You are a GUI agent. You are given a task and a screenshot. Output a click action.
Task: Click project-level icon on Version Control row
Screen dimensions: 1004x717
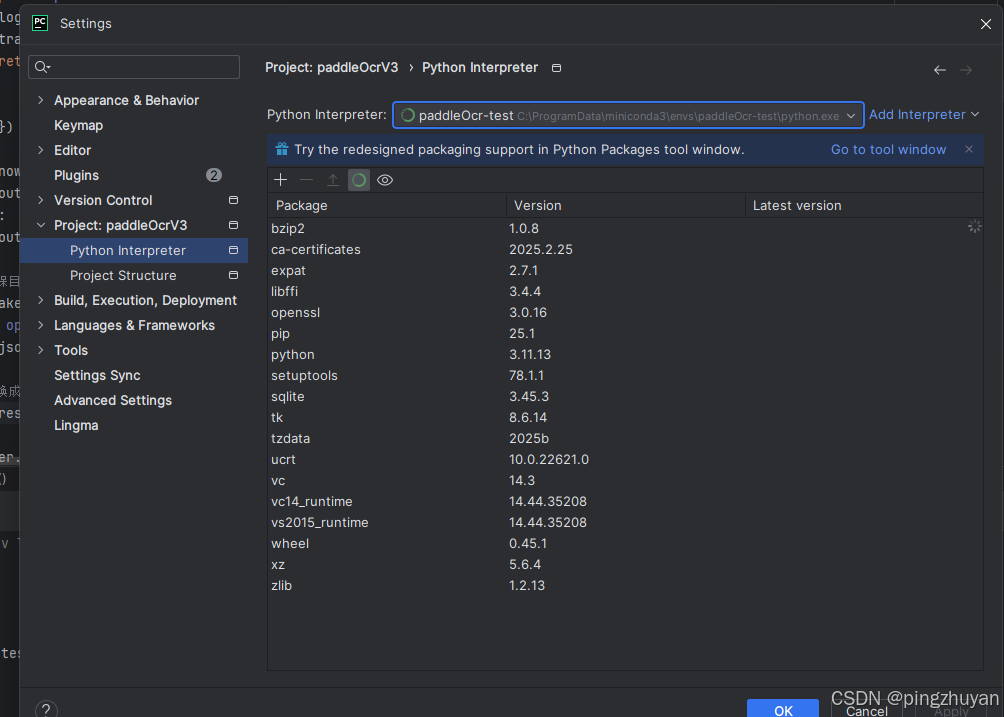234,200
